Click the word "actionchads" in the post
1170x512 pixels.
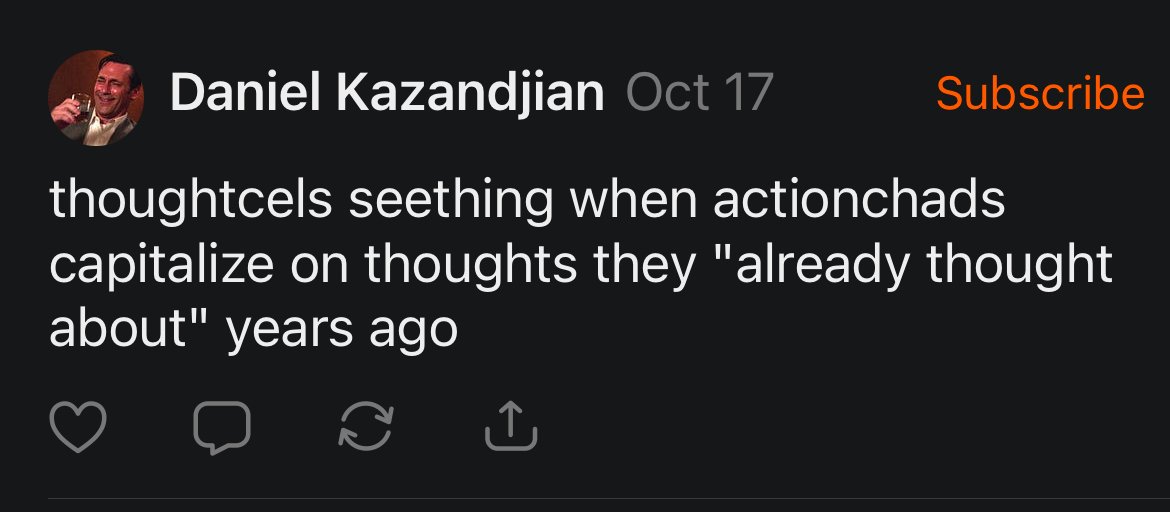point(859,199)
